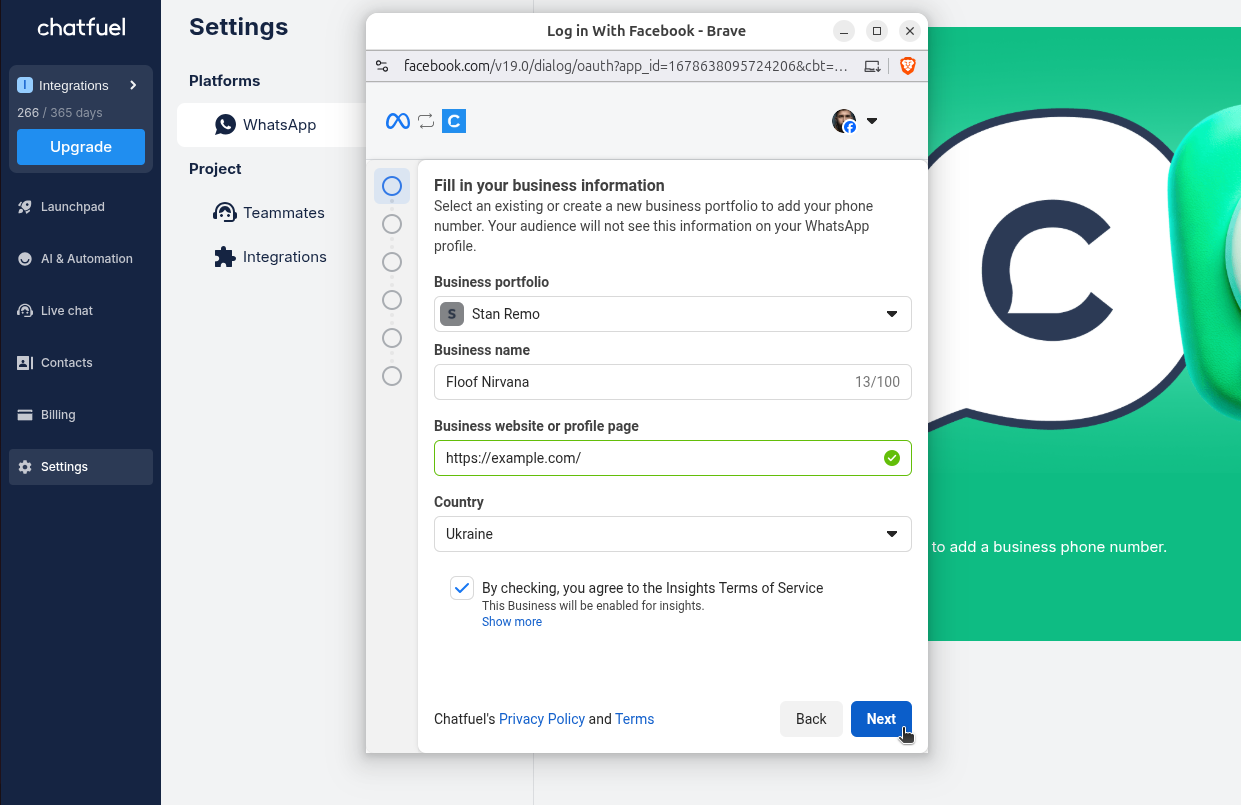The image size is (1241, 805).
Task: Expand the Integrations plan chevron
Action: pyautogui.click(x=133, y=85)
